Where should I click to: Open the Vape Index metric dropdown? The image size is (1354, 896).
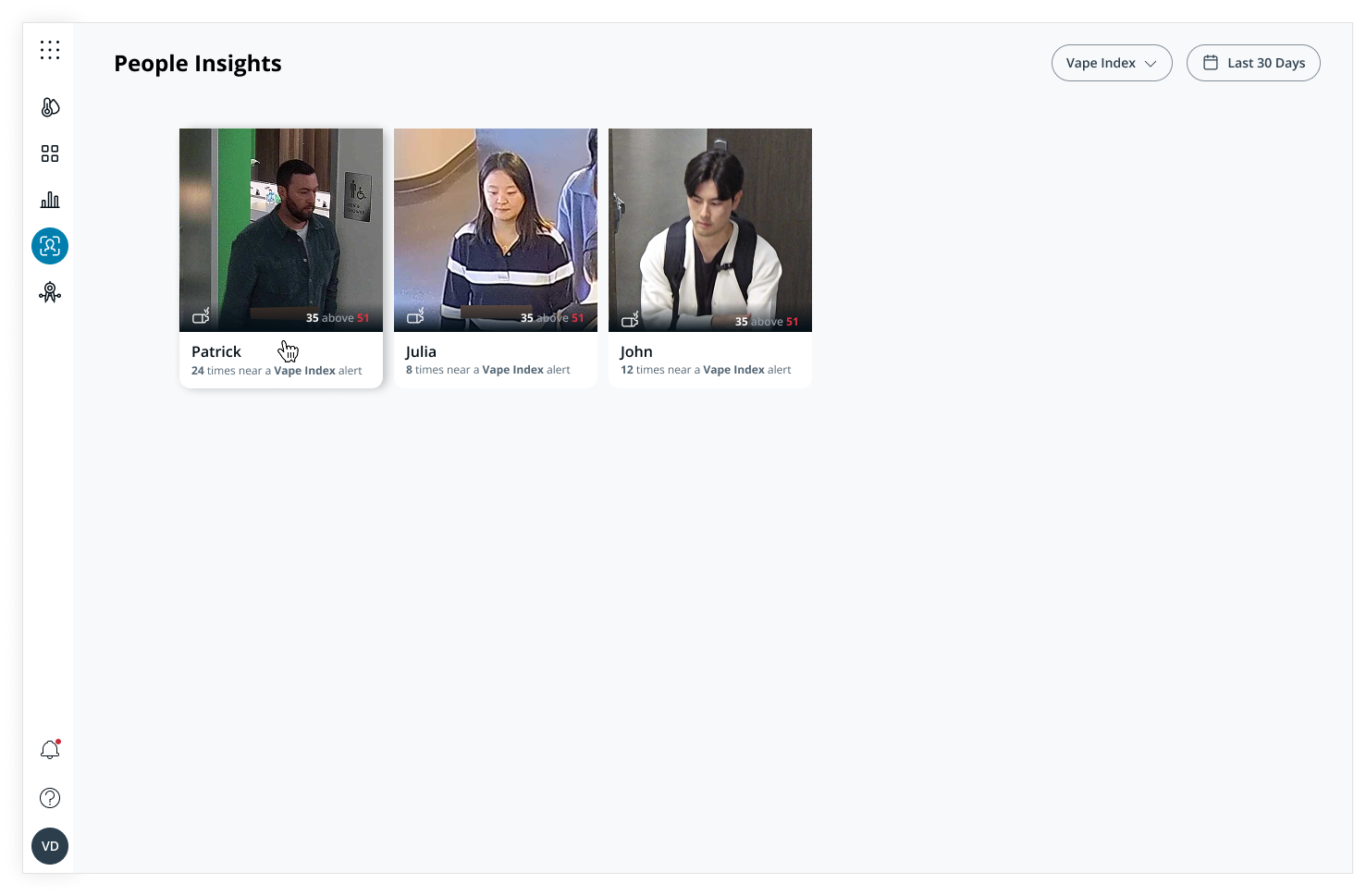click(1112, 62)
